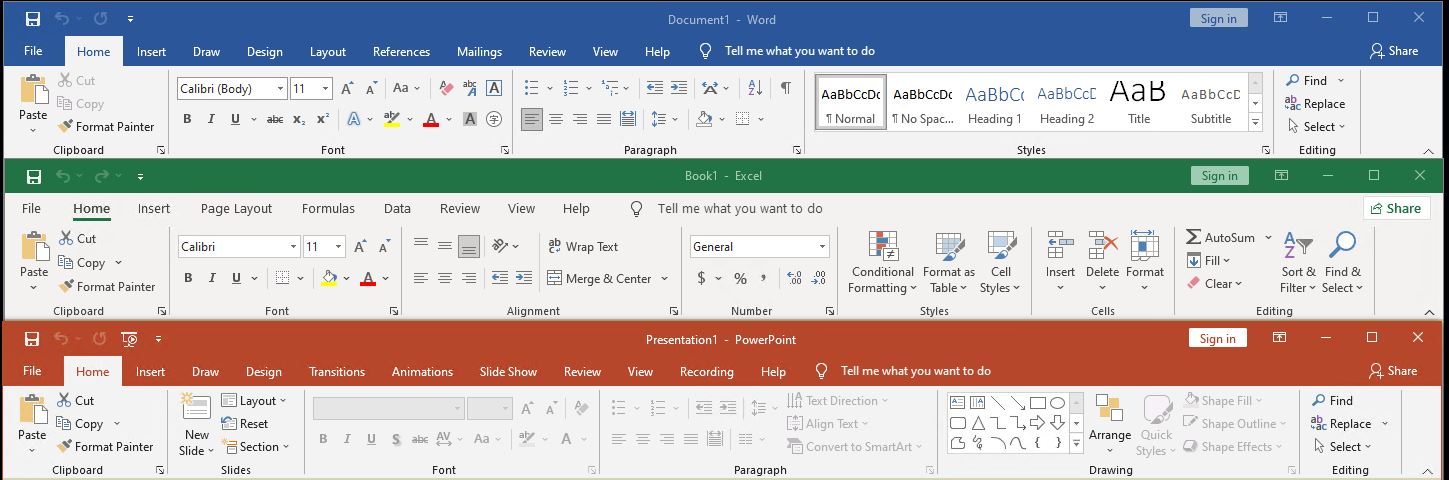Click the Save icon in Word title bar
This screenshot has height=480, width=1449.
[33, 18]
